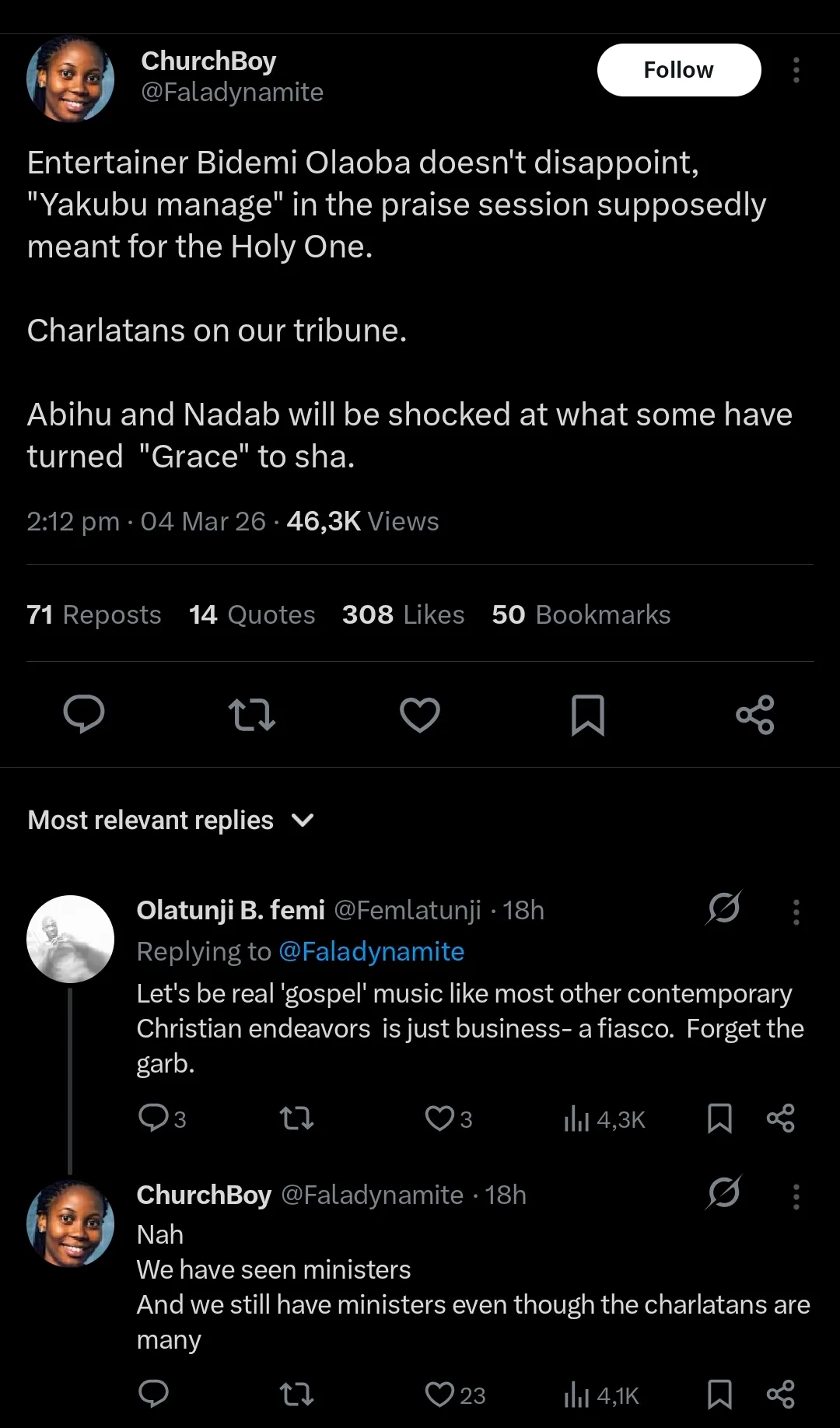Open more options for the main post
This screenshot has width=840, height=1428.
796,70
